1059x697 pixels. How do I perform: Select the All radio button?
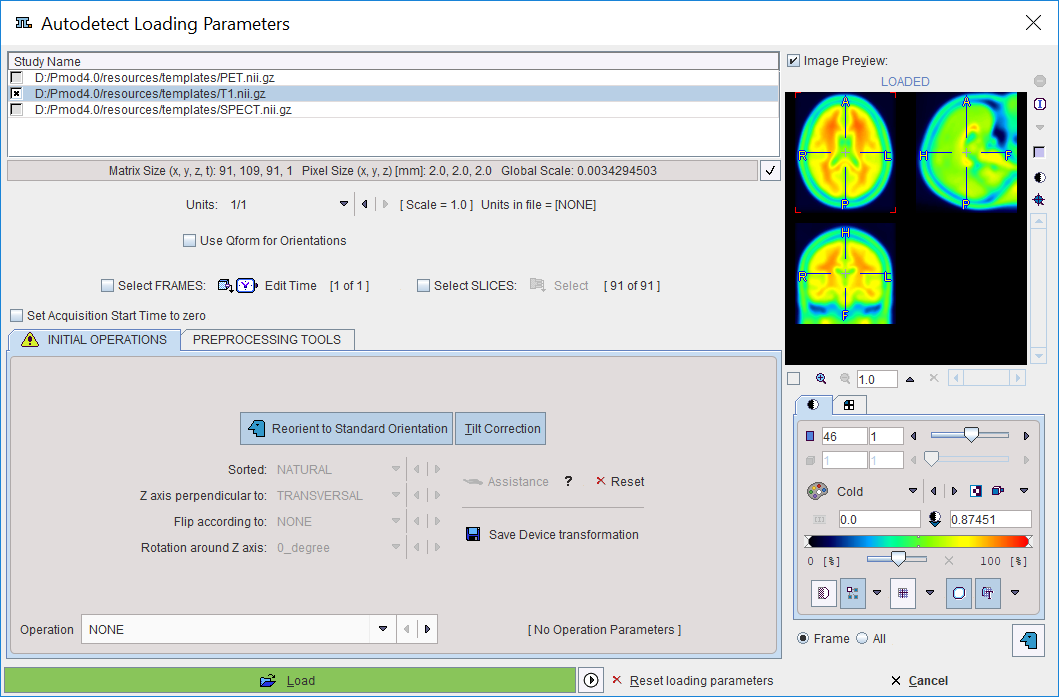[x=862, y=638]
